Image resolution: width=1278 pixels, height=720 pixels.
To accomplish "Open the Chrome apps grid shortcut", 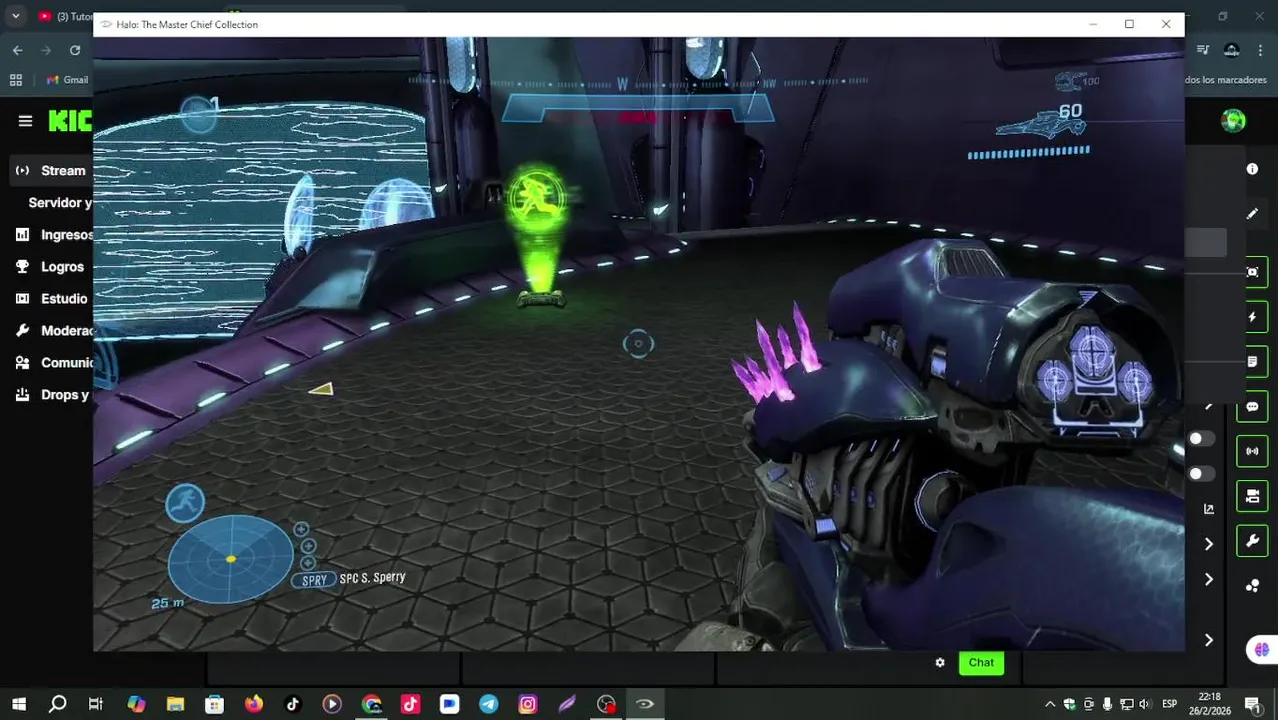I will click(x=16, y=80).
